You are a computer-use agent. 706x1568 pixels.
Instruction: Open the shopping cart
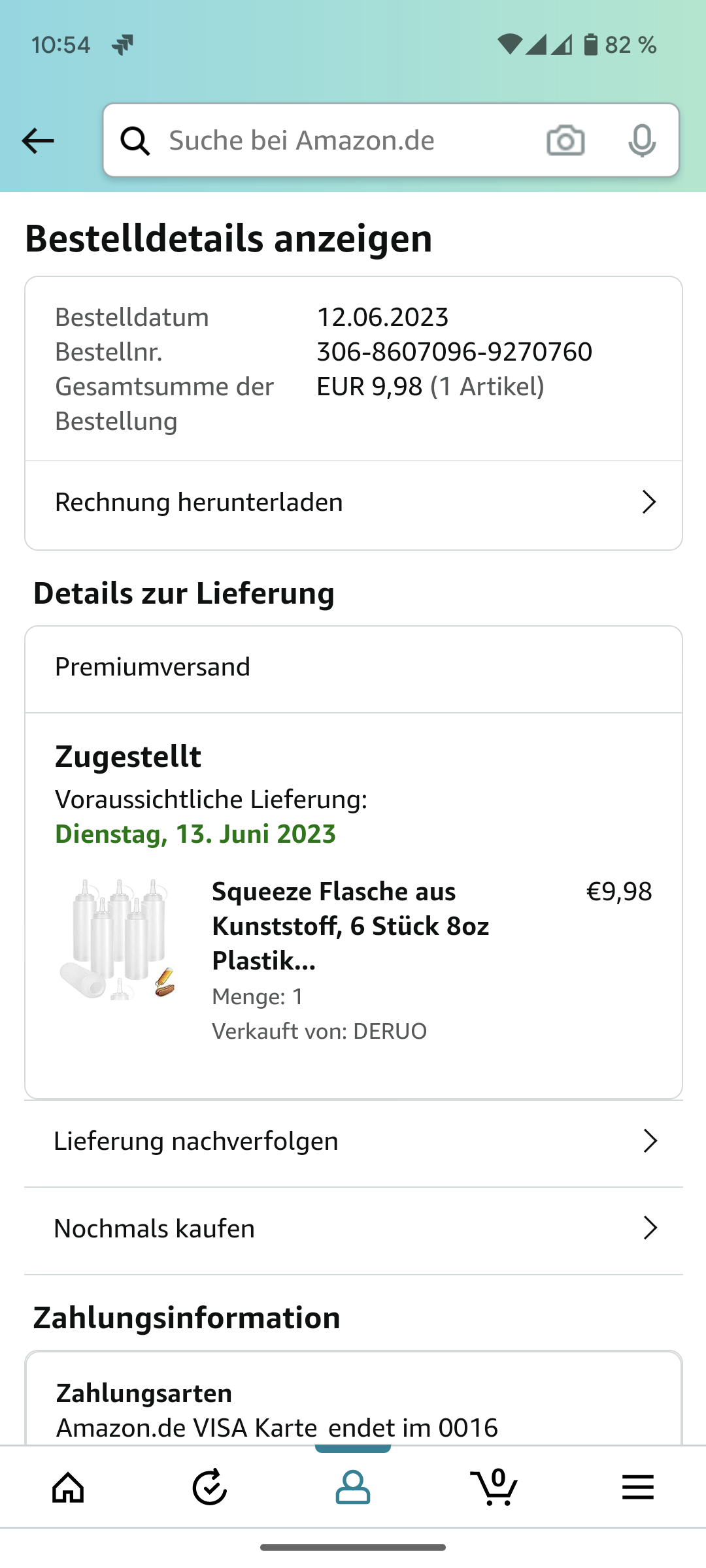(494, 1488)
